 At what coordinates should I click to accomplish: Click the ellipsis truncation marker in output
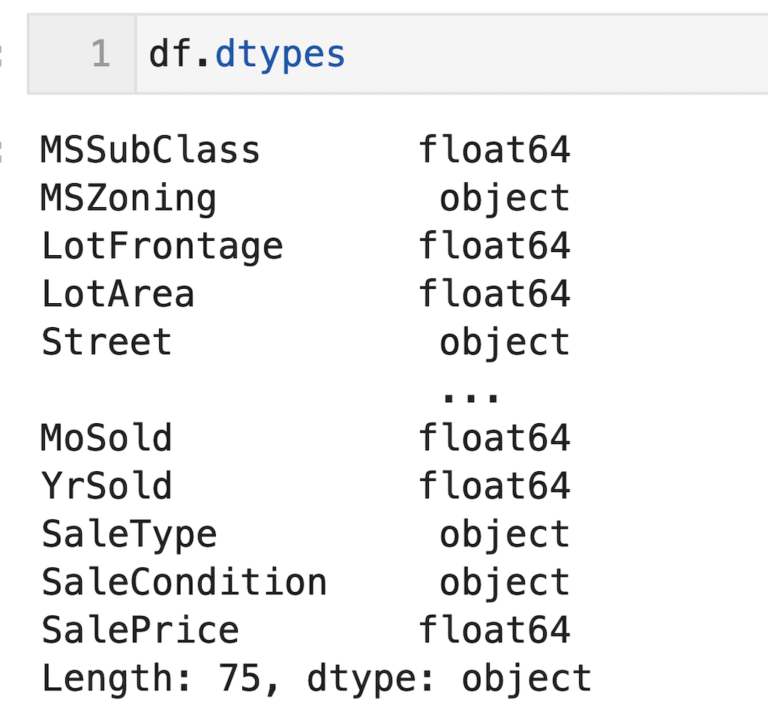471,392
